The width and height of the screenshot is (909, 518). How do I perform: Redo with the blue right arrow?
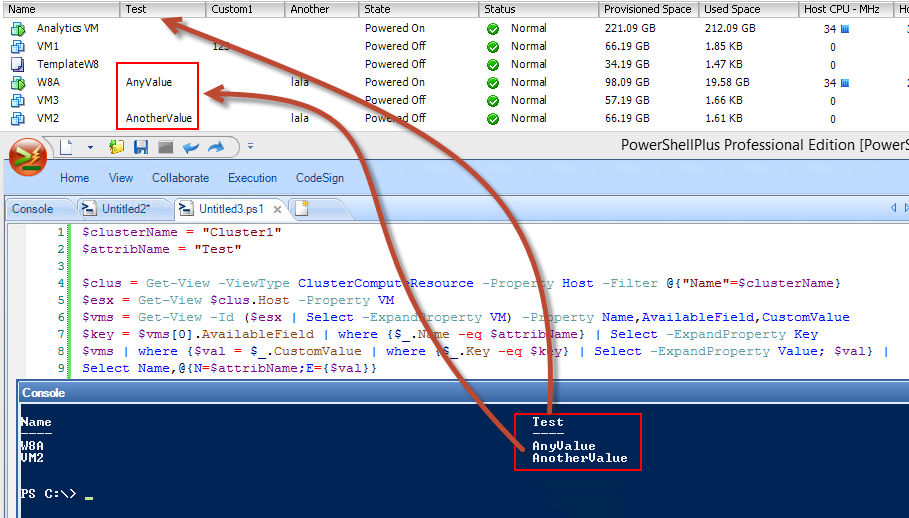coord(216,147)
